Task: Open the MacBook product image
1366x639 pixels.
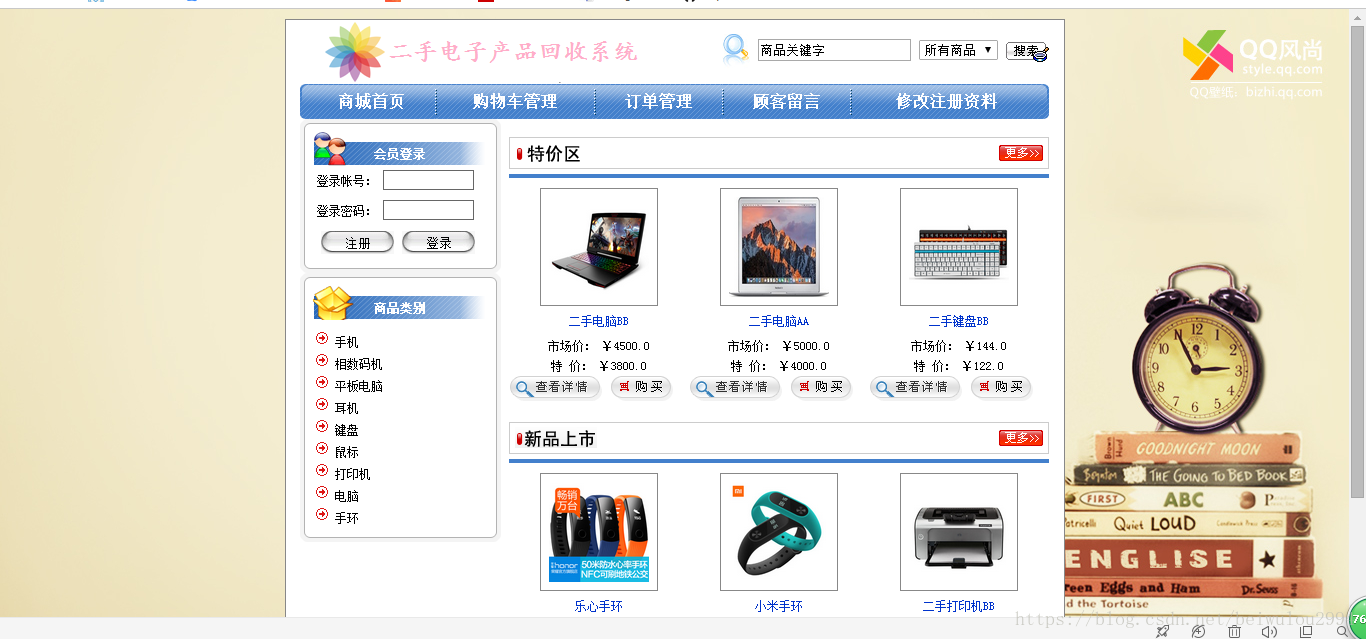Action: 779,247
